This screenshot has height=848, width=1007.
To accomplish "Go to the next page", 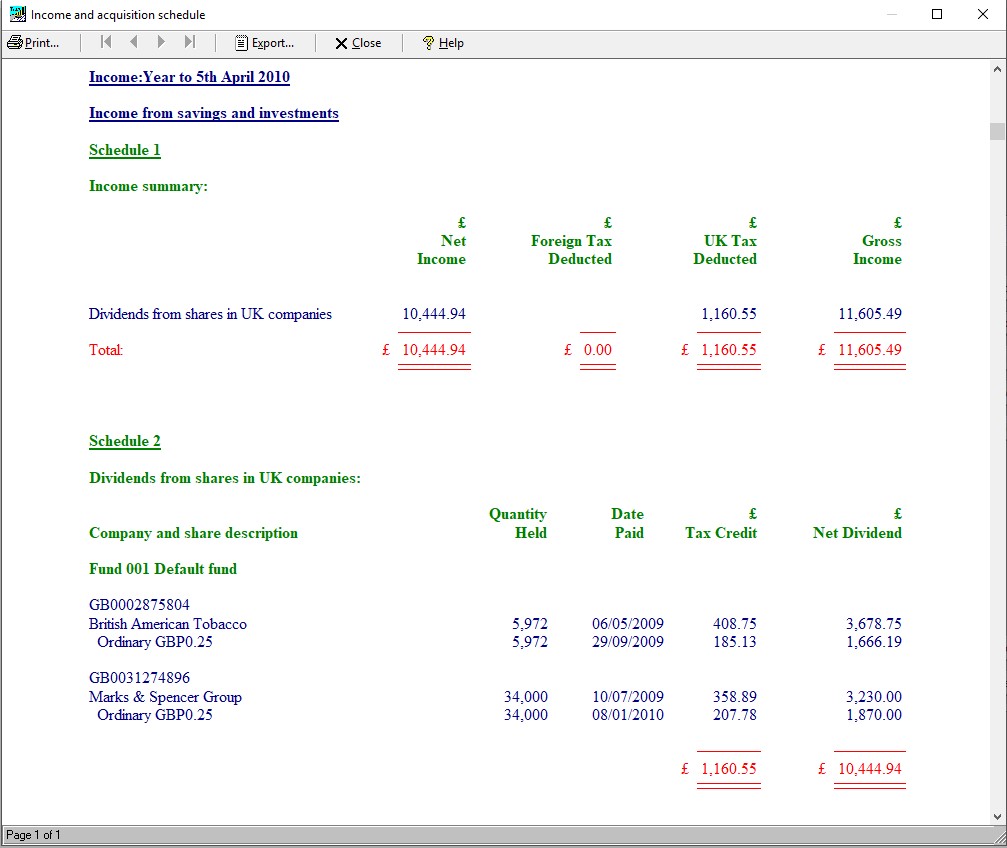I will click(161, 42).
